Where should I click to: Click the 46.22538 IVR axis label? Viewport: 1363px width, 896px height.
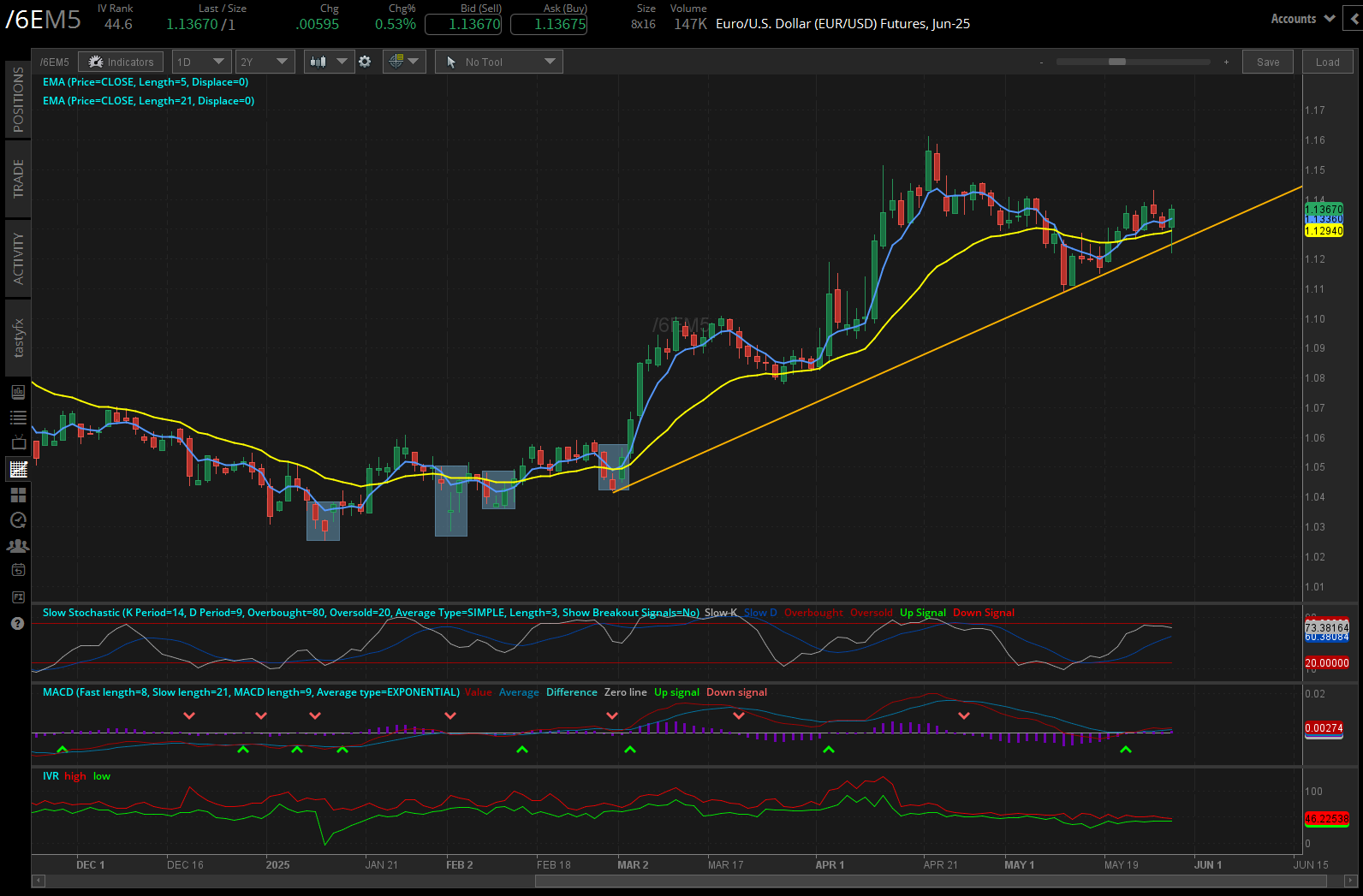click(x=1326, y=819)
